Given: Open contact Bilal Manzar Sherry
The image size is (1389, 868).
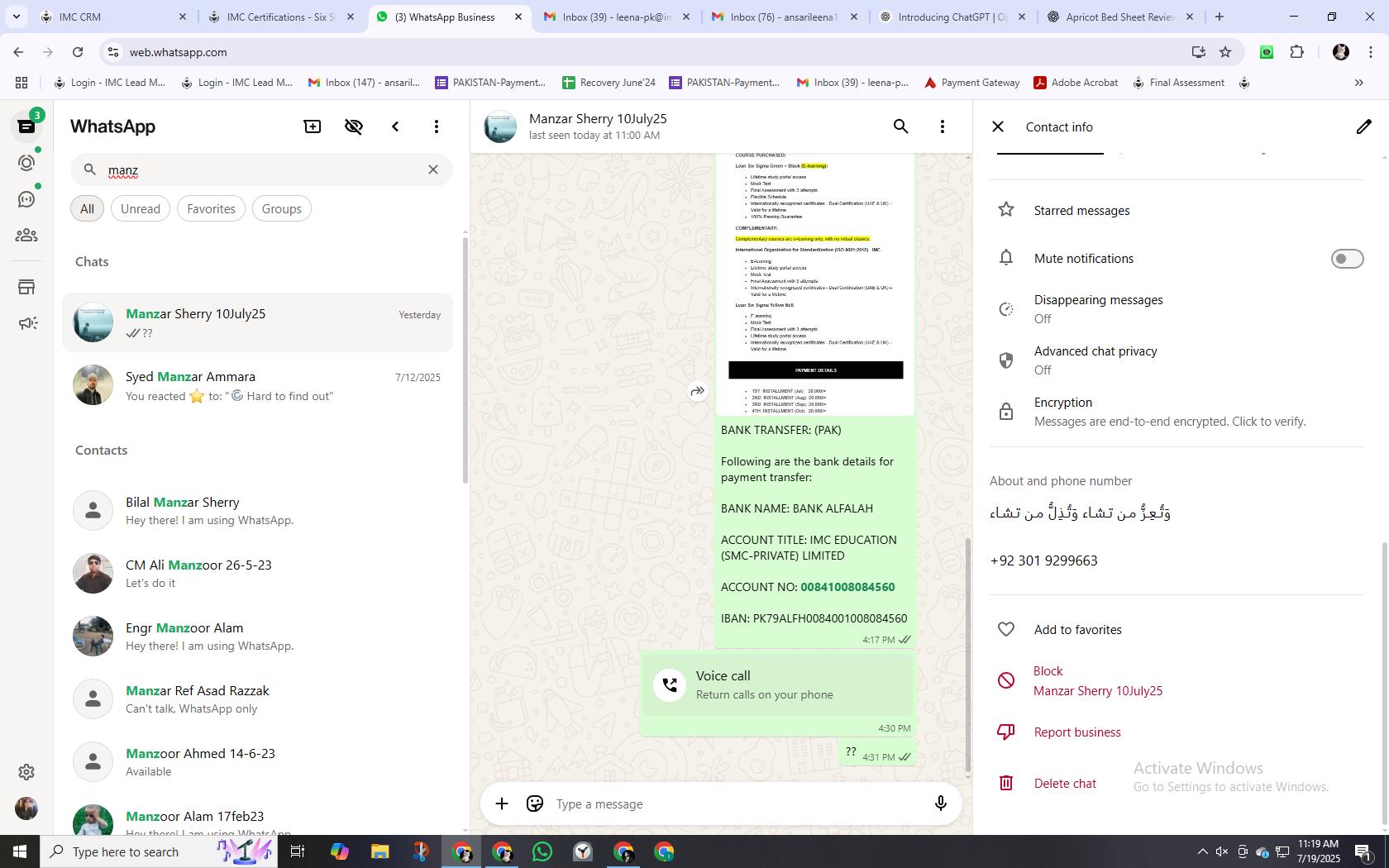Looking at the screenshot, I should (258, 511).
